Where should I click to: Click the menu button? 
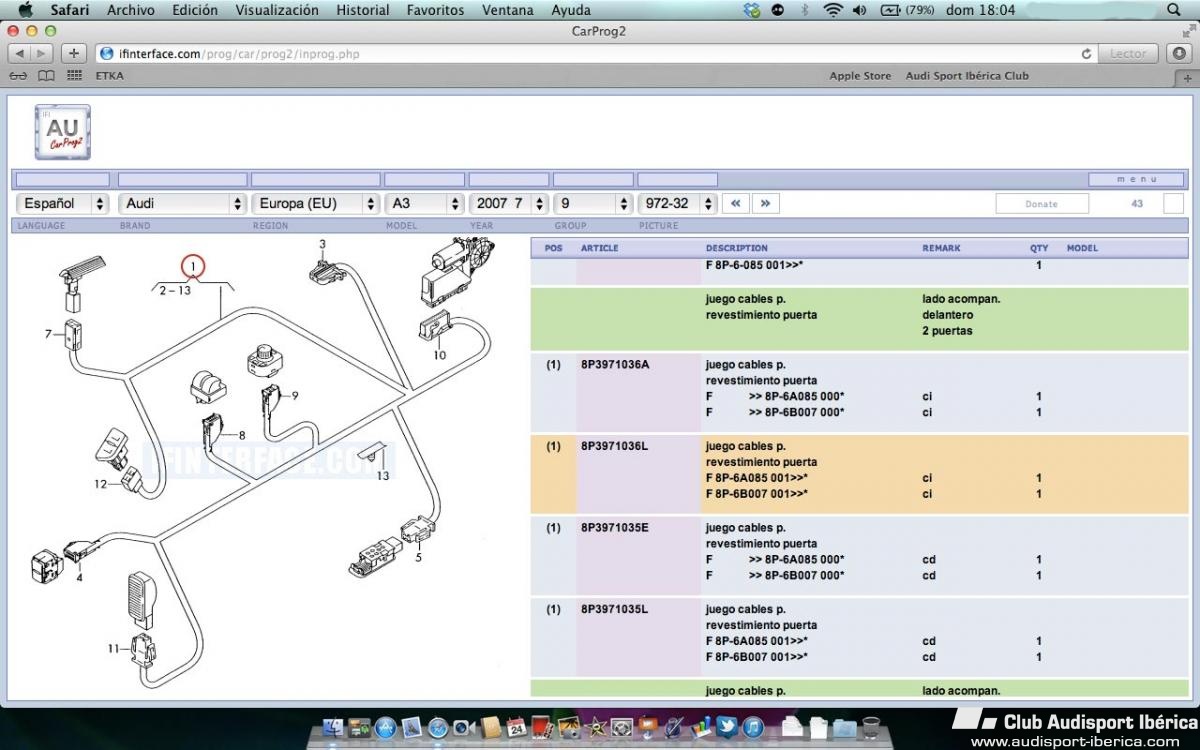click(x=1136, y=180)
